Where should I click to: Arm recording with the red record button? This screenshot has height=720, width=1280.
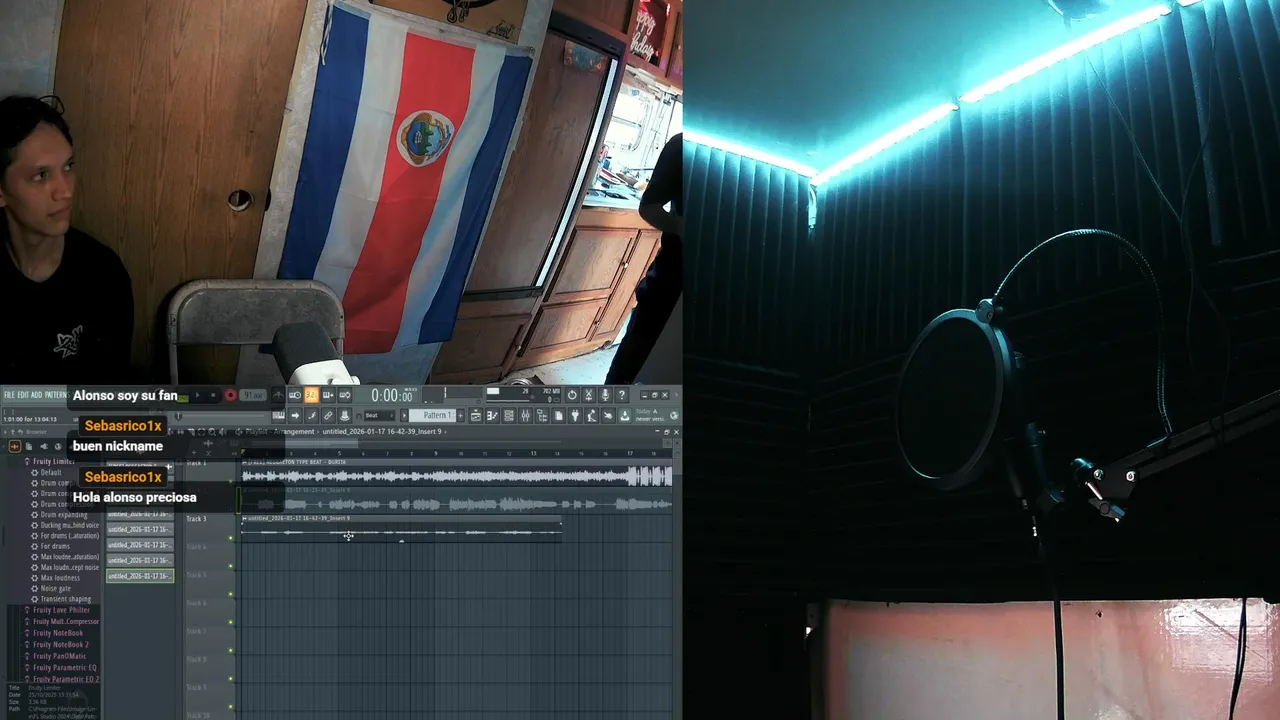point(231,395)
